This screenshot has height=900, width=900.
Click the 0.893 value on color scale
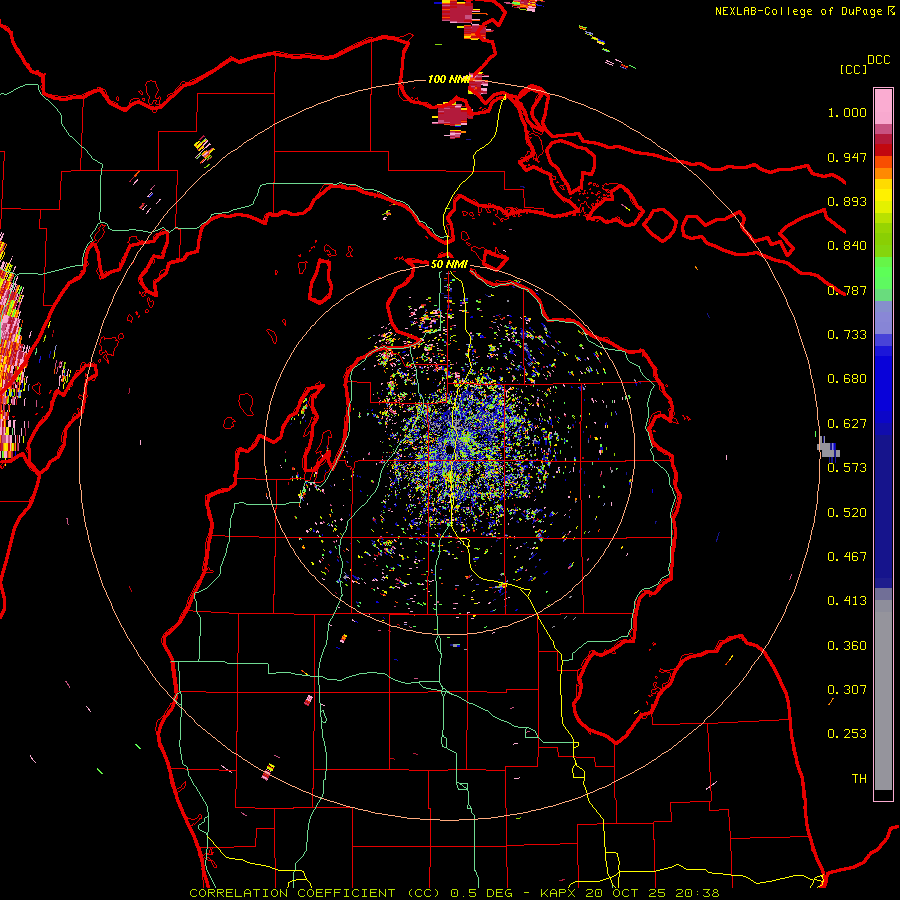pyautogui.click(x=847, y=201)
